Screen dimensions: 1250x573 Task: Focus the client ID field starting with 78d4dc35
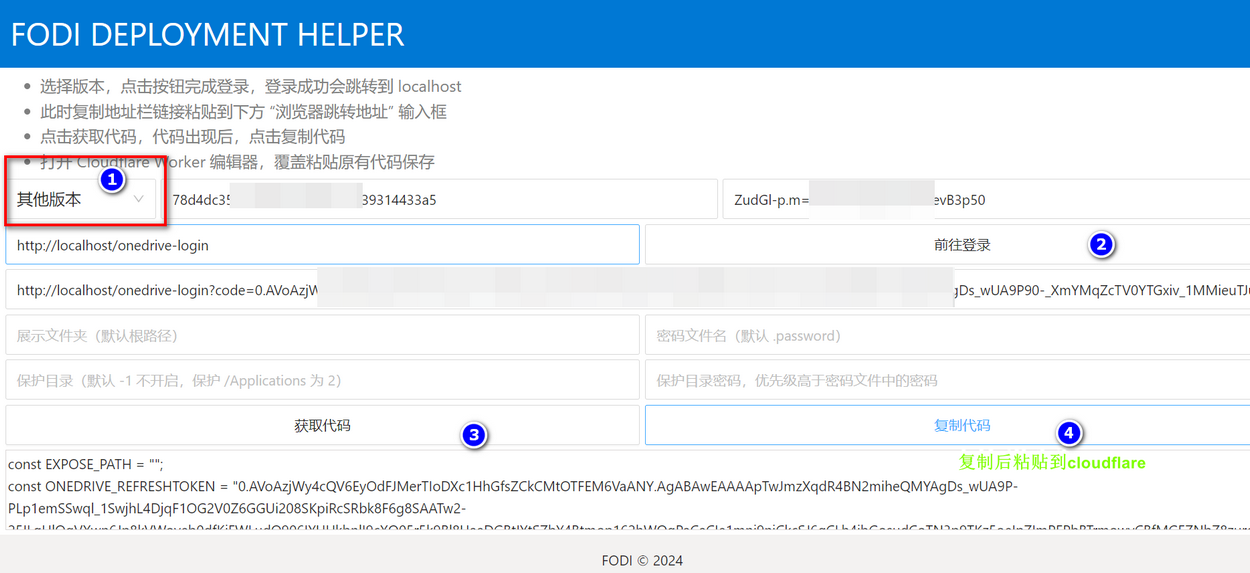(440, 200)
